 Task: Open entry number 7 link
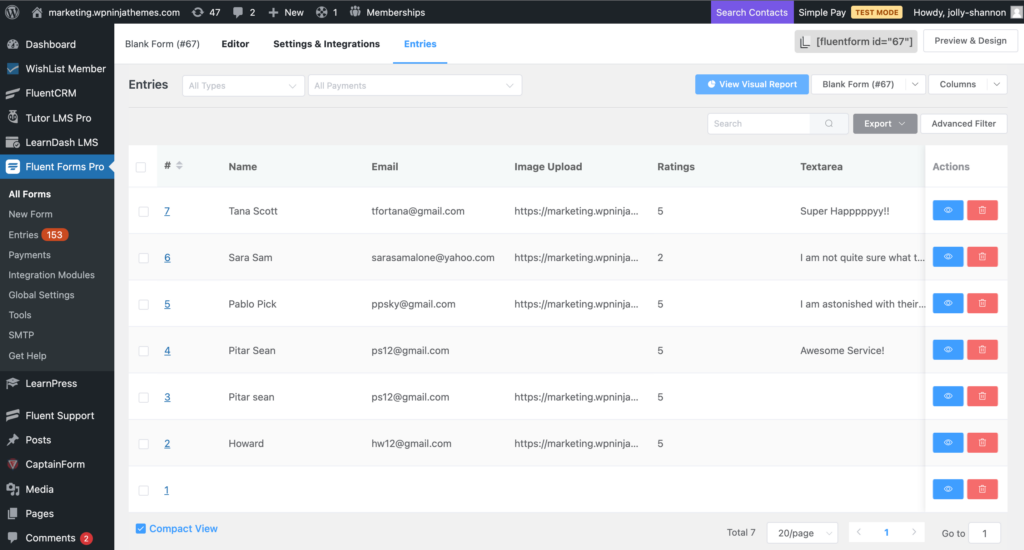click(167, 211)
